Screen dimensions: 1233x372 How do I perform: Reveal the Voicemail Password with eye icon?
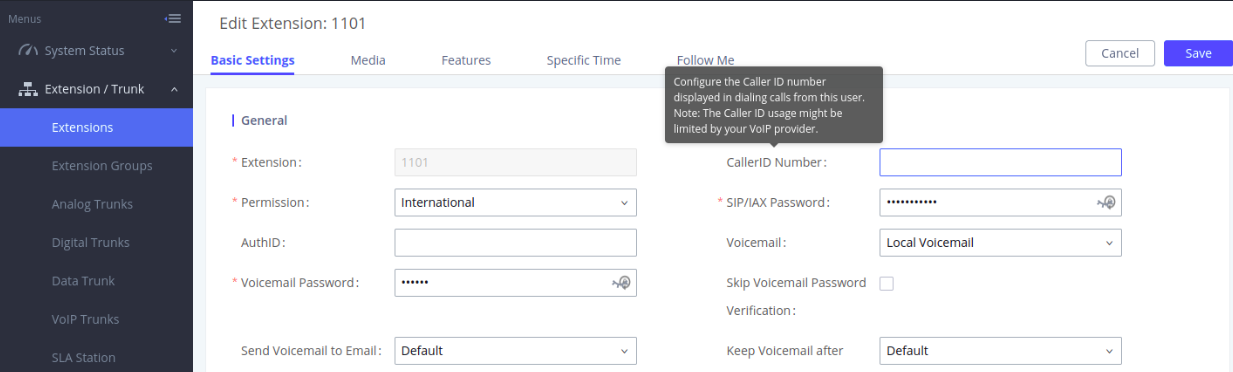pyautogui.click(x=621, y=283)
